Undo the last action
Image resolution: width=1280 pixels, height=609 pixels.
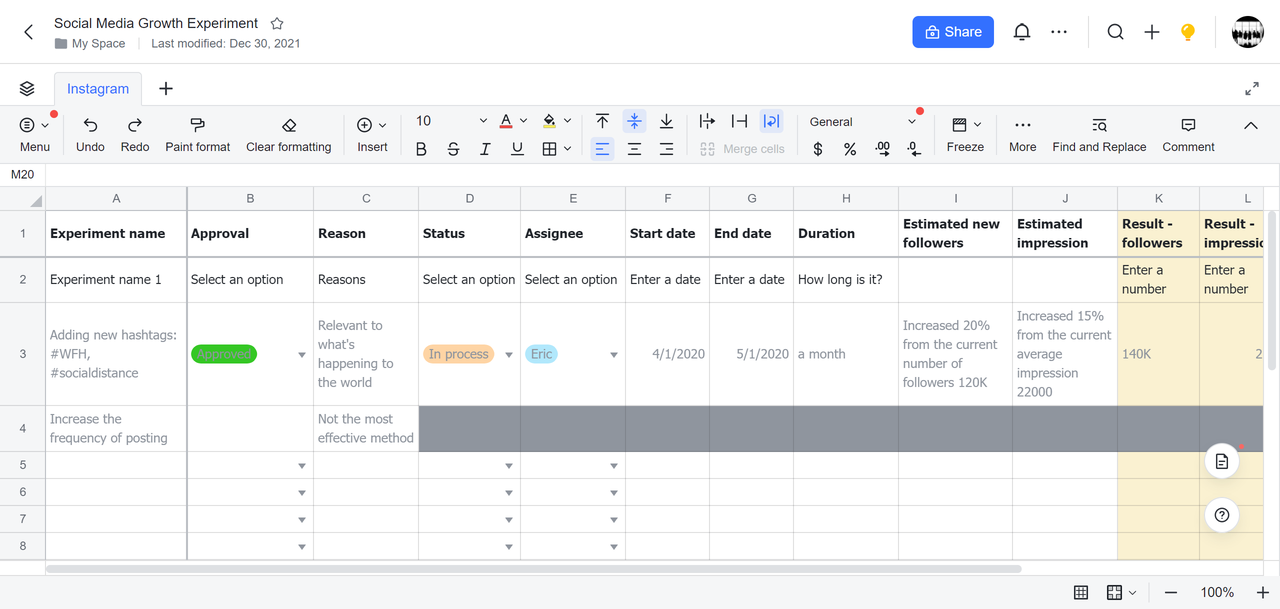90,134
